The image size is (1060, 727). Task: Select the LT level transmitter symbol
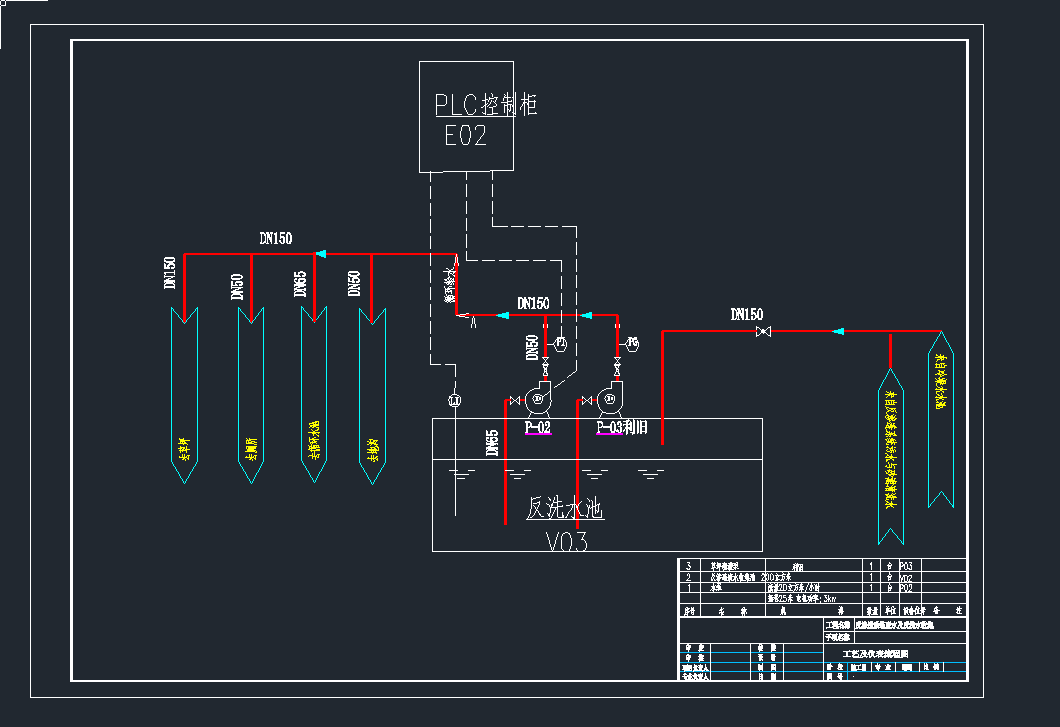point(455,400)
